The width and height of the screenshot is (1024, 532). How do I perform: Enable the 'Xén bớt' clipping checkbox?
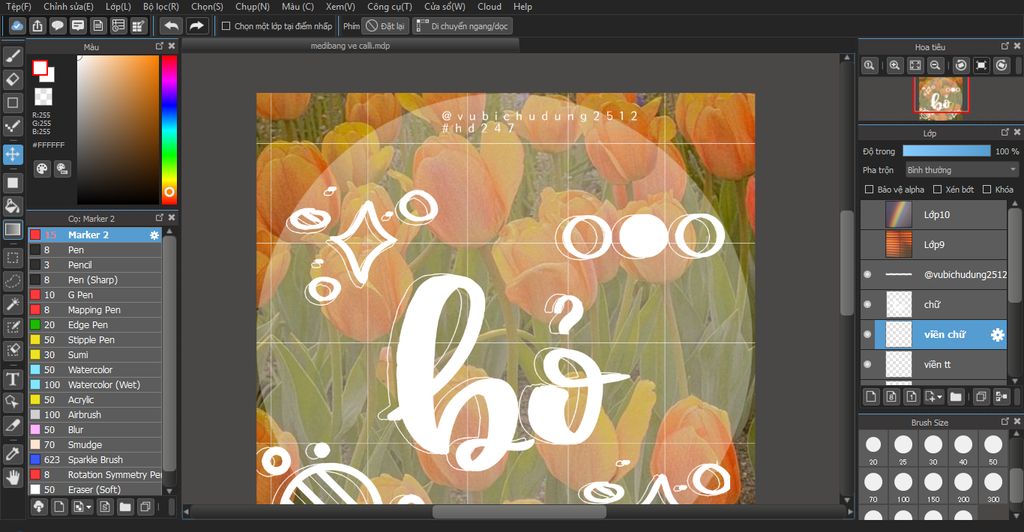click(937, 189)
